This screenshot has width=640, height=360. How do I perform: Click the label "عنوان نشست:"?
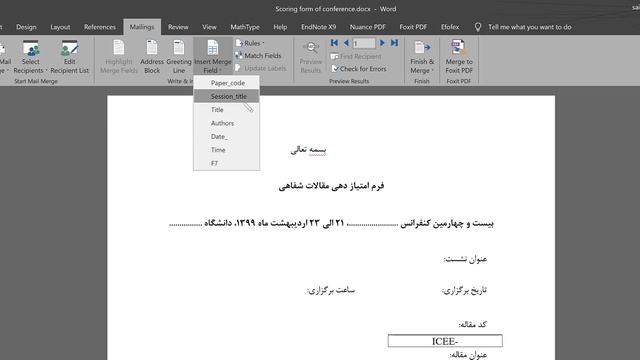point(465,259)
